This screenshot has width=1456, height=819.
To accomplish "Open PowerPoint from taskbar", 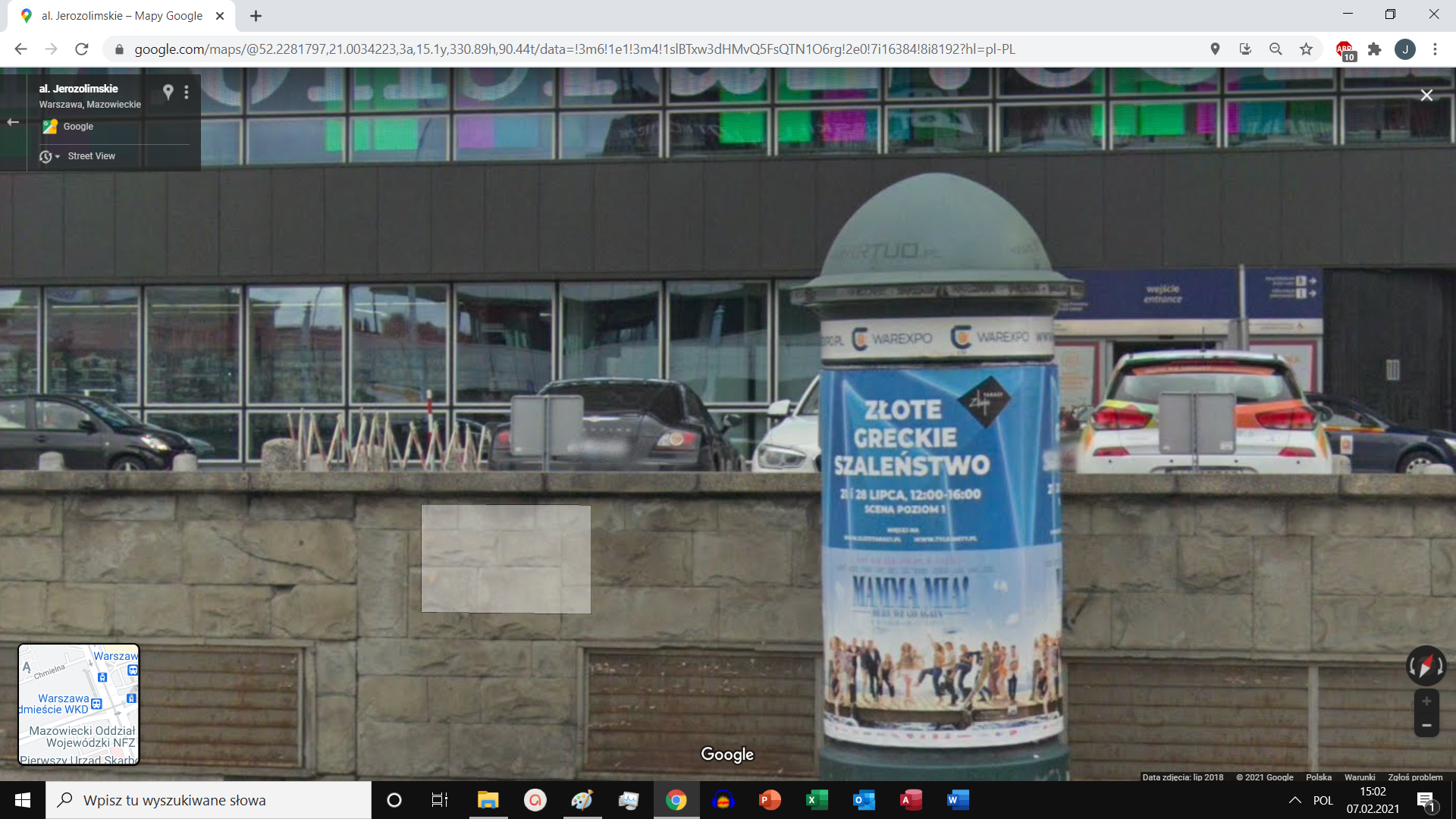I will [x=770, y=800].
